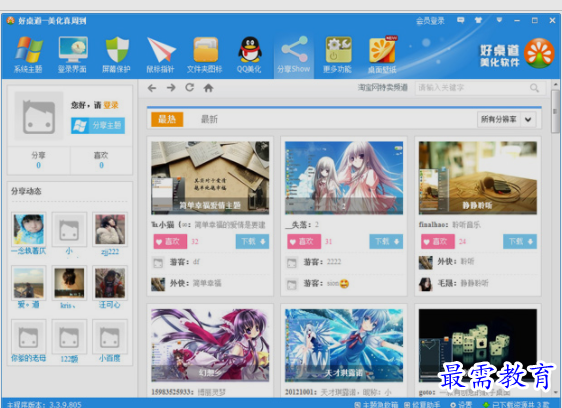Viewport: 562px width, 408px height.
Task: Download the 简单幸福爱情主题 theme
Action: pos(252,242)
